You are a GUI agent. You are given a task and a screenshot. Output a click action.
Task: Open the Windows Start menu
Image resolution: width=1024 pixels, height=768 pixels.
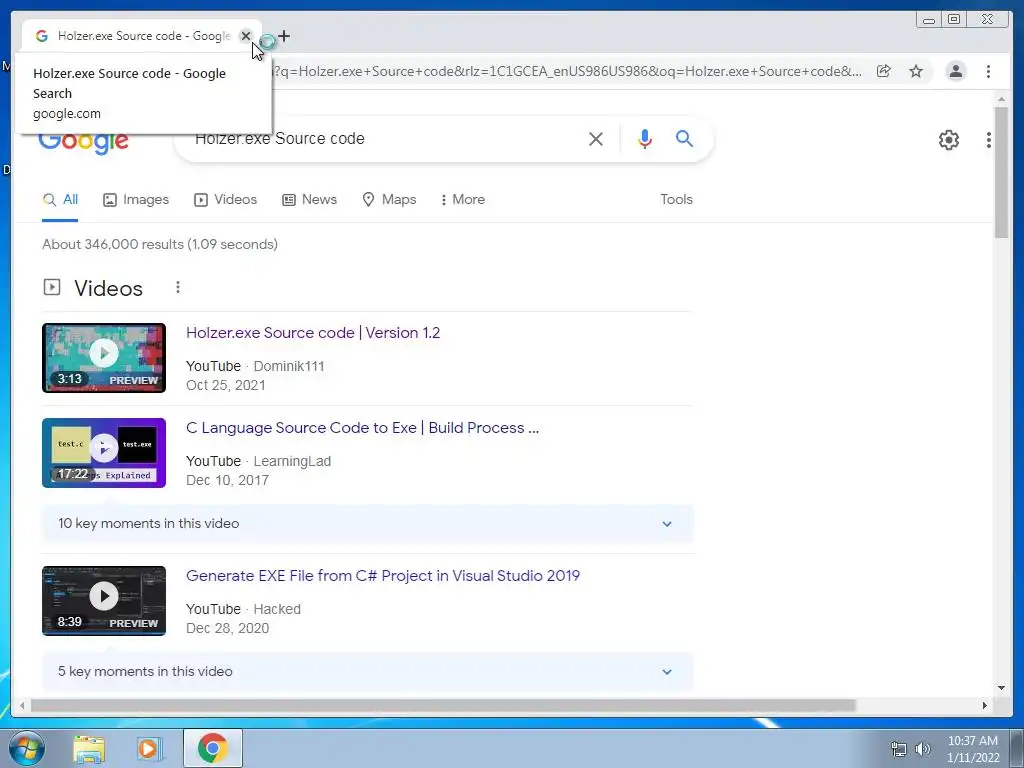click(27, 748)
